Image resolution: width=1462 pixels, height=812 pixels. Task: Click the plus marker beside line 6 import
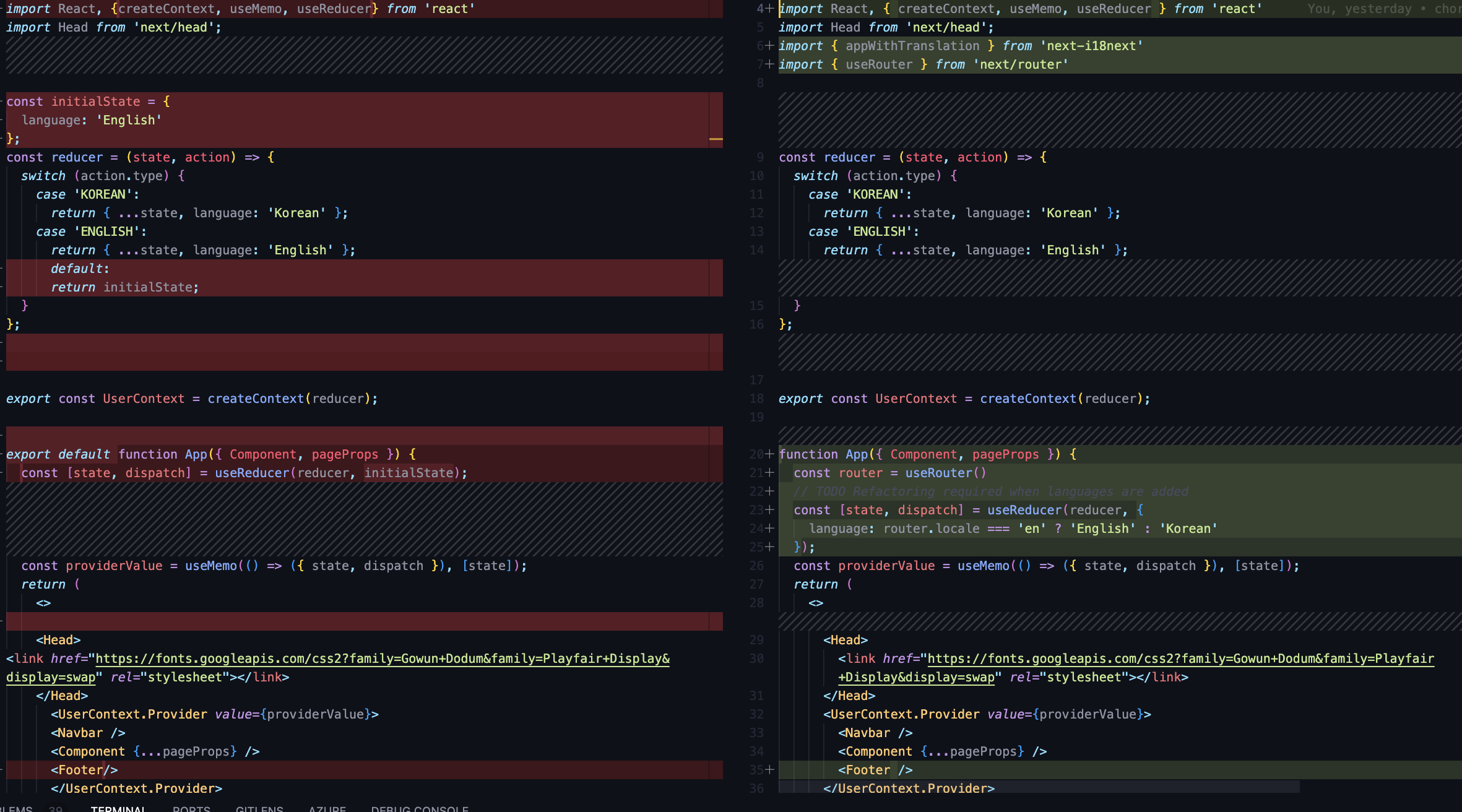(769, 46)
